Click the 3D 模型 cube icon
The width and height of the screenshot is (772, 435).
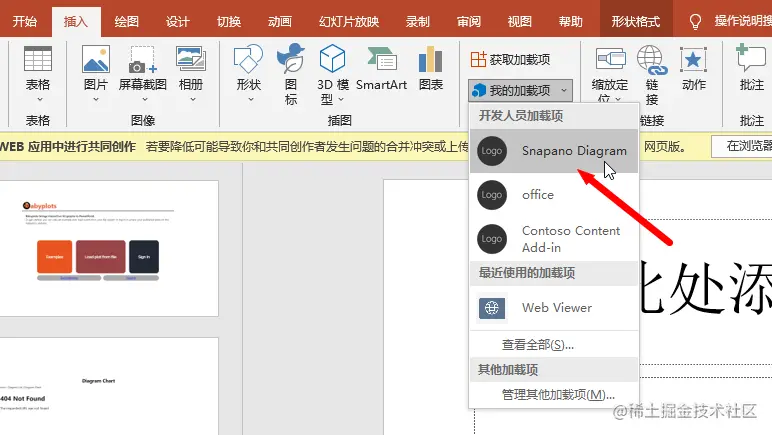pyautogui.click(x=332, y=59)
